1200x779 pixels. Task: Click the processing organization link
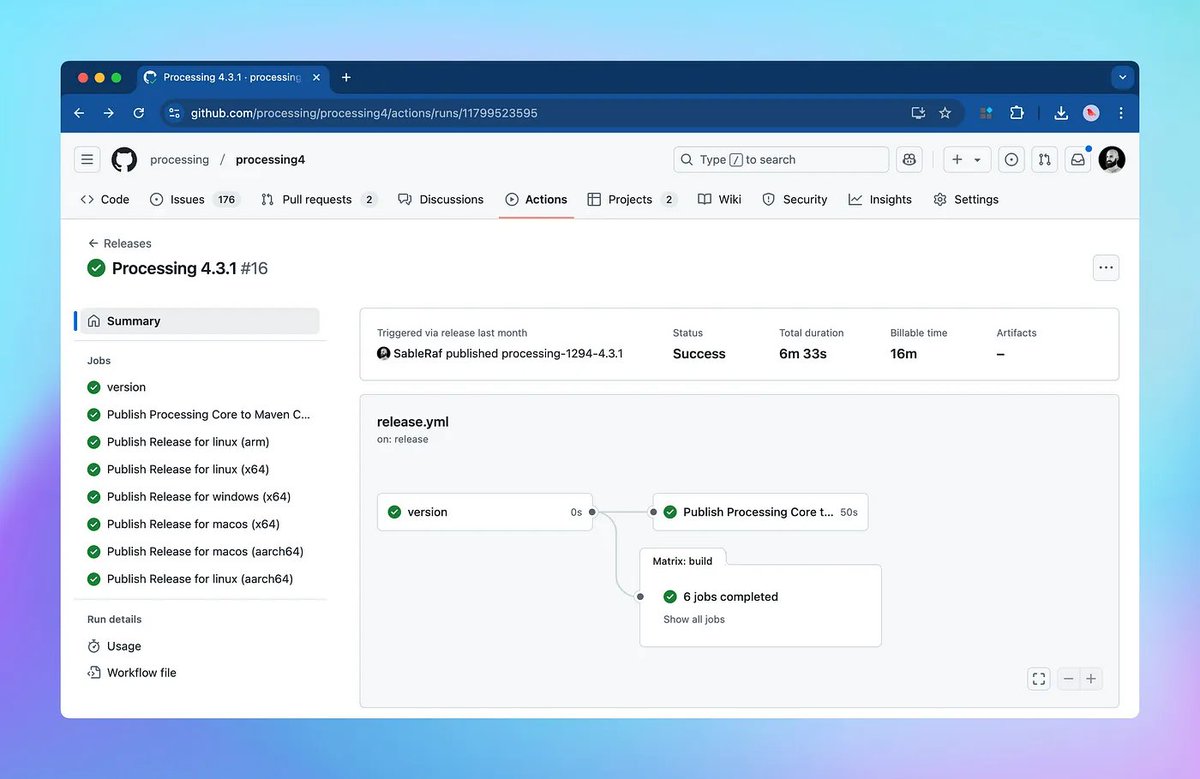tap(179, 160)
